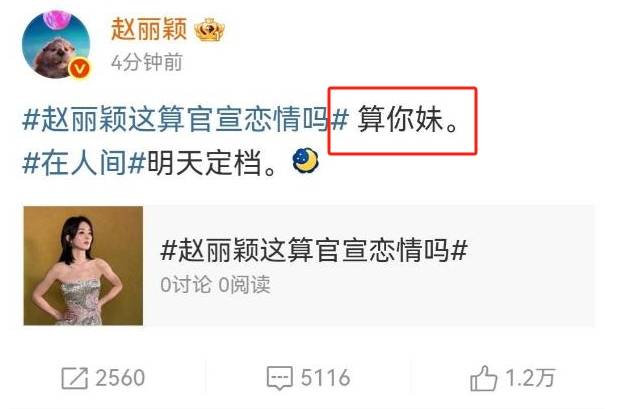
Task: Tap the crown membership icon beside username
Action: [210, 30]
